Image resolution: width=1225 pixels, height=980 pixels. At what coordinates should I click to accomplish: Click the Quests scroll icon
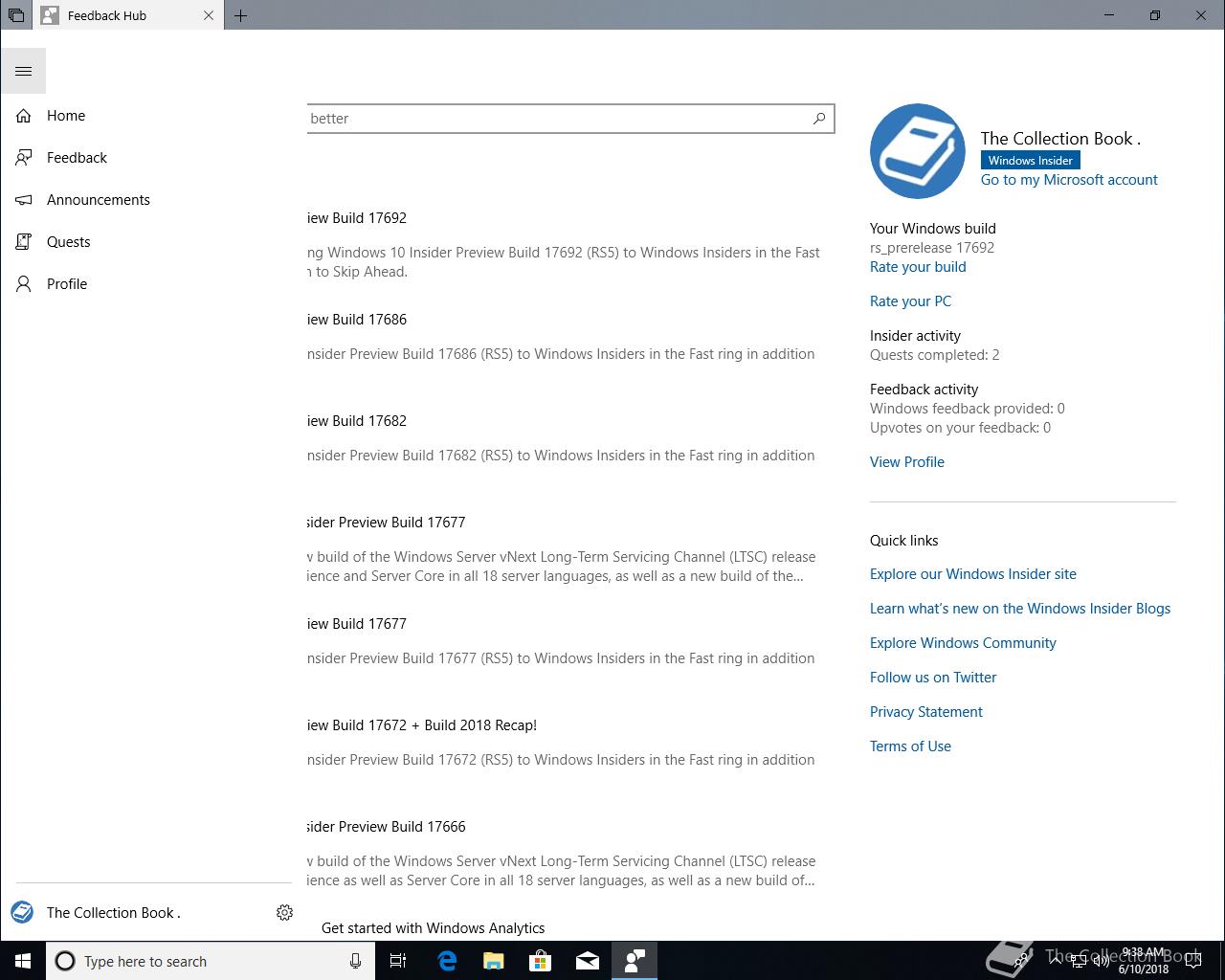click(x=24, y=242)
